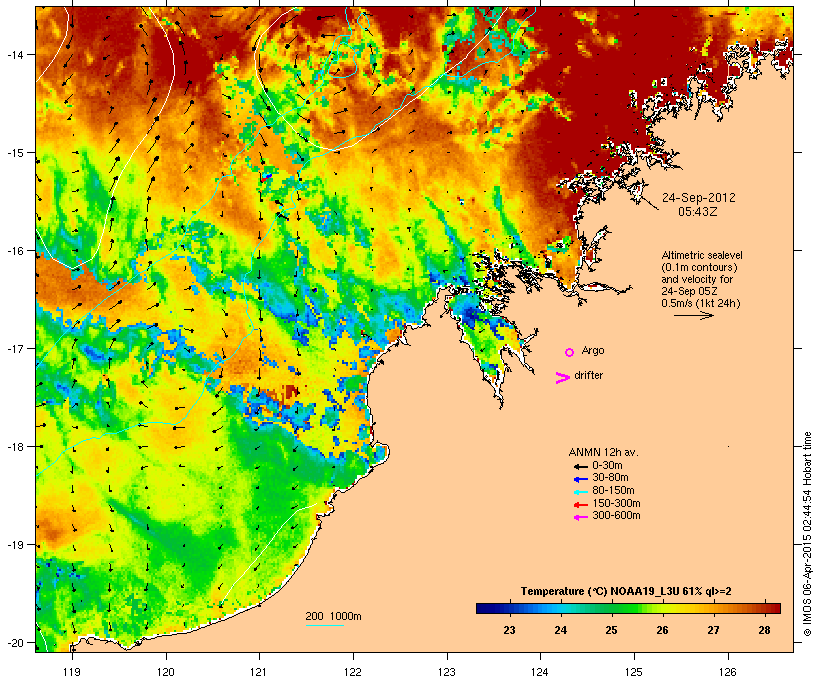This screenshot has width=820, height=680.
Task: Click the temperature color bar
Action: [x=628, y=608]
